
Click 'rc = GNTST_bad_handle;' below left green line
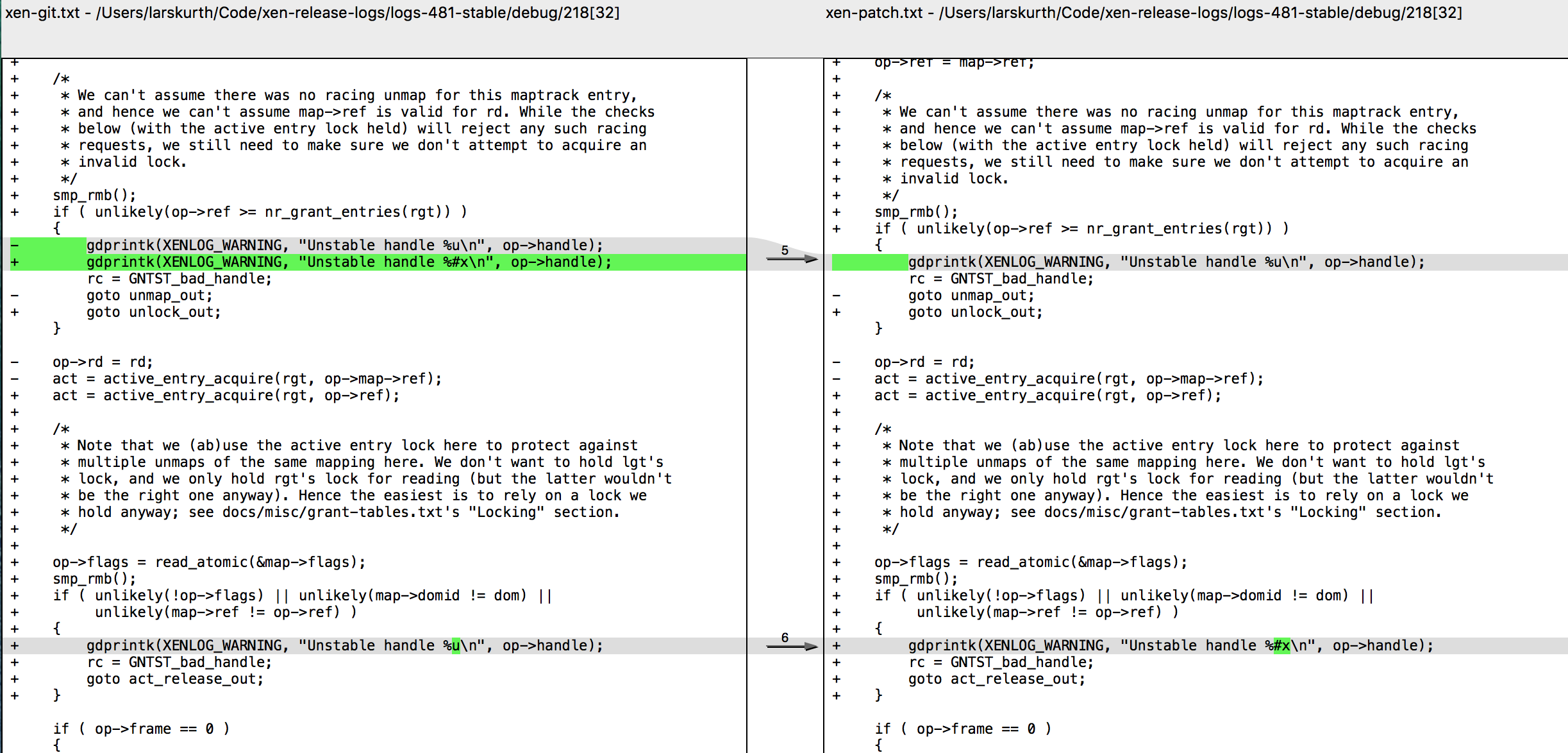click(x=179, y=279)
